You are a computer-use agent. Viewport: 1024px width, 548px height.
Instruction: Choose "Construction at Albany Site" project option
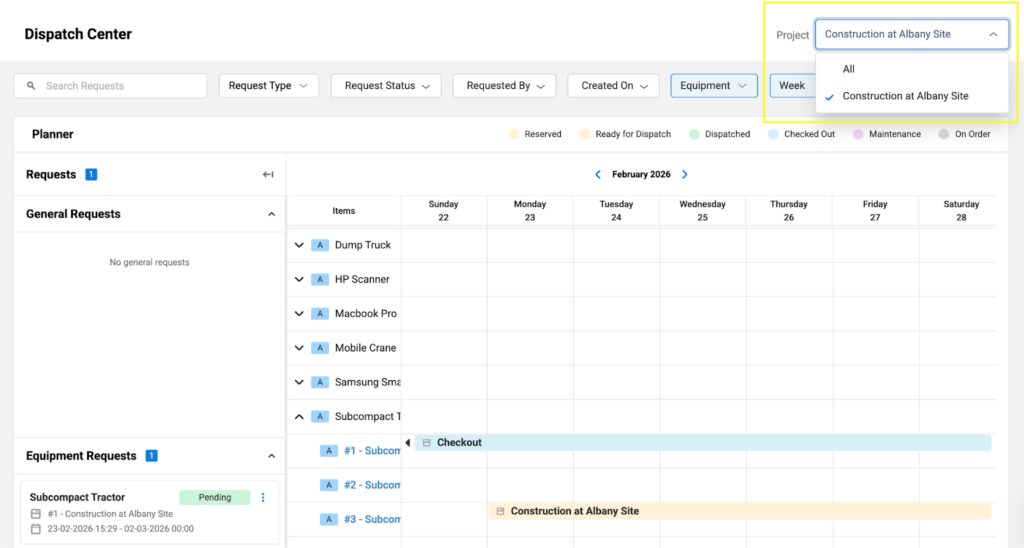pyautogui.click(x=905, y=96)
